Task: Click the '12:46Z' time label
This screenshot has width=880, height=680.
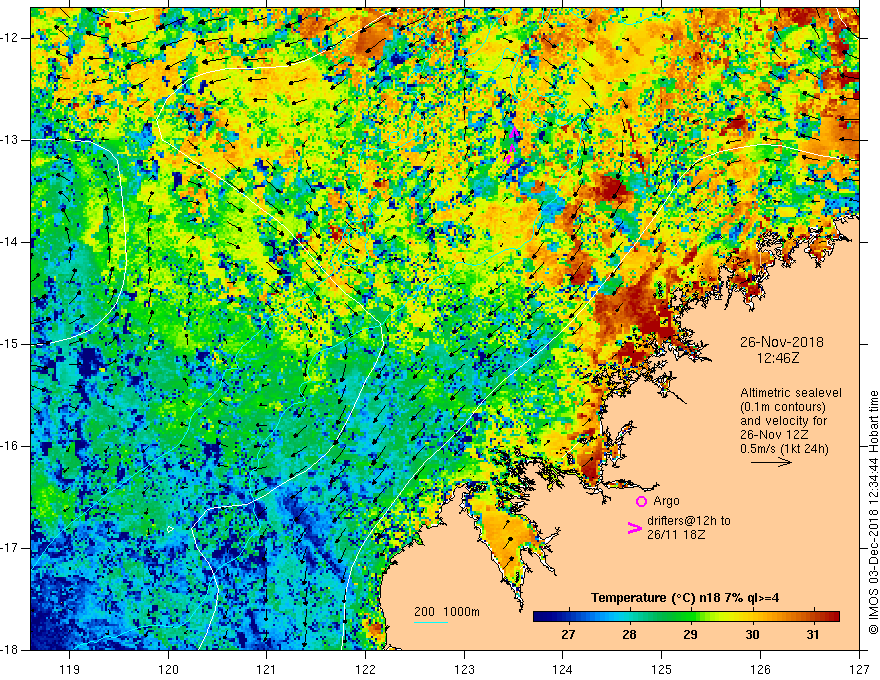Action: (778, 357)
